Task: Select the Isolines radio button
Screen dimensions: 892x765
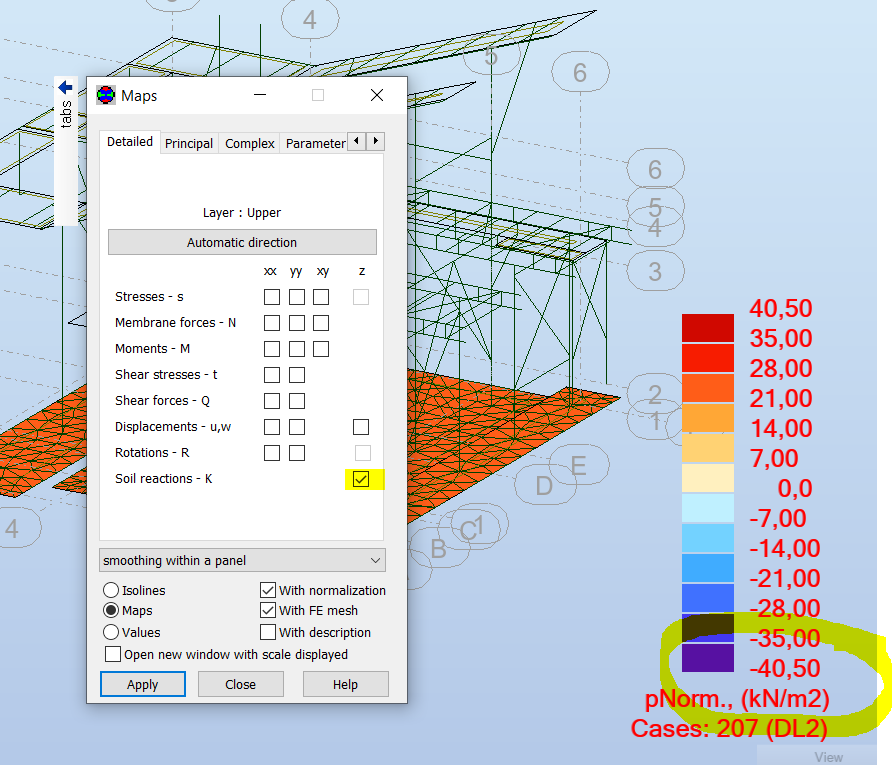Action: pos(110,590)
